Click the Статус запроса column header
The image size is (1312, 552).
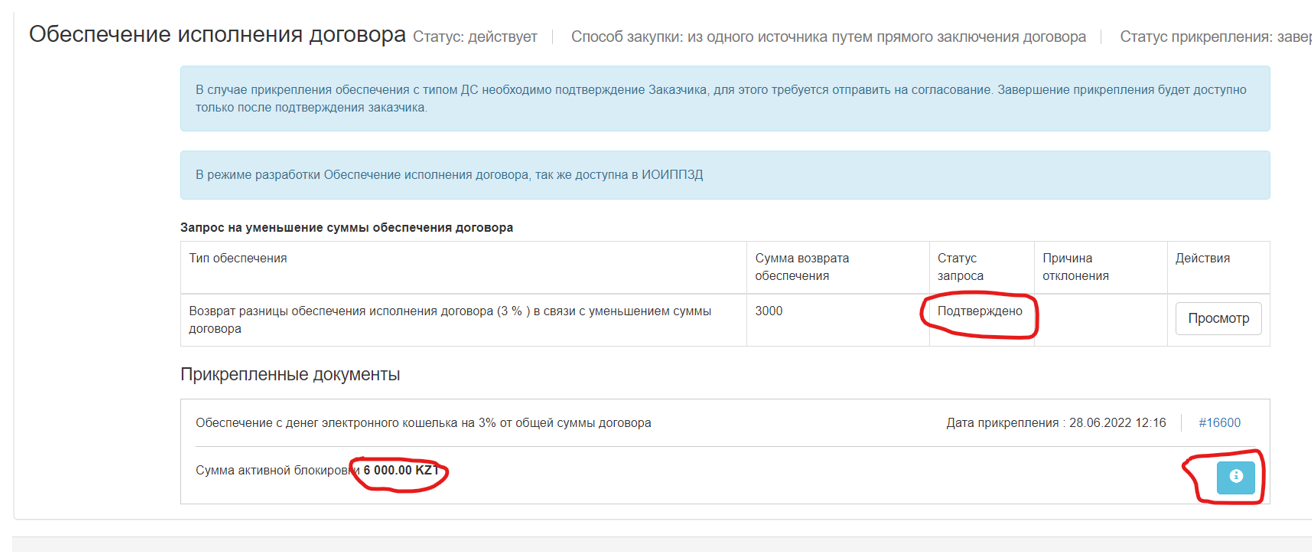[960, 267]
